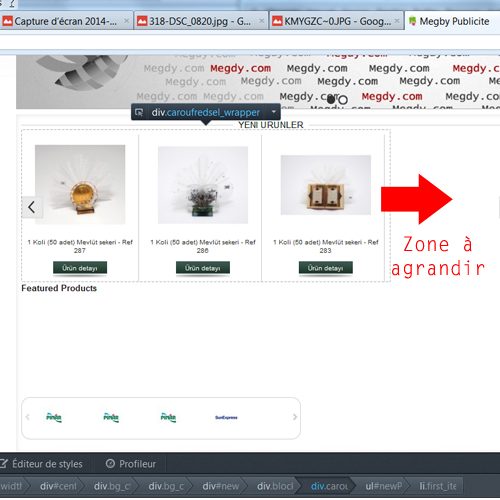Screen dimensions: 500x500
Task: Click the first Pınar brand logo
Action: tap(54, 417)
